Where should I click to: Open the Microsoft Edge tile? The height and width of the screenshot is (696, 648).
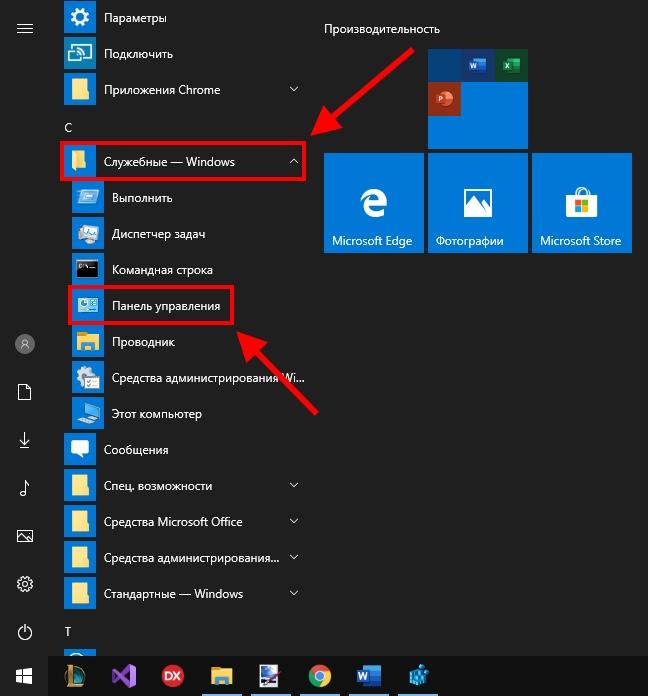[374, 203]
